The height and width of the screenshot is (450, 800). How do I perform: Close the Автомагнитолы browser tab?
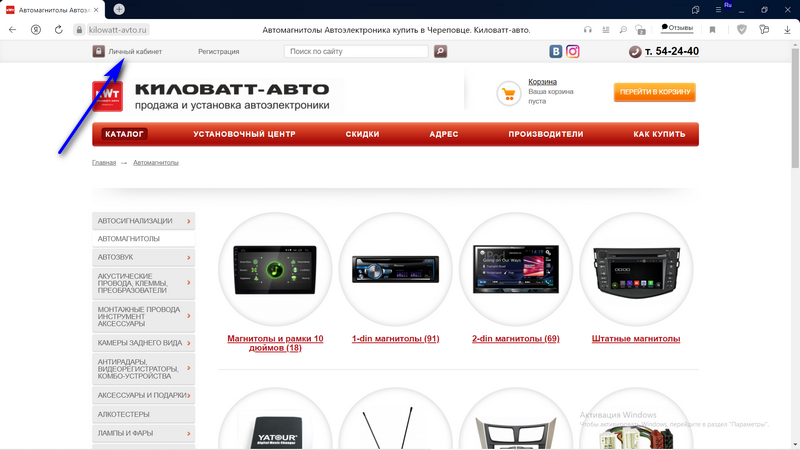96,10
